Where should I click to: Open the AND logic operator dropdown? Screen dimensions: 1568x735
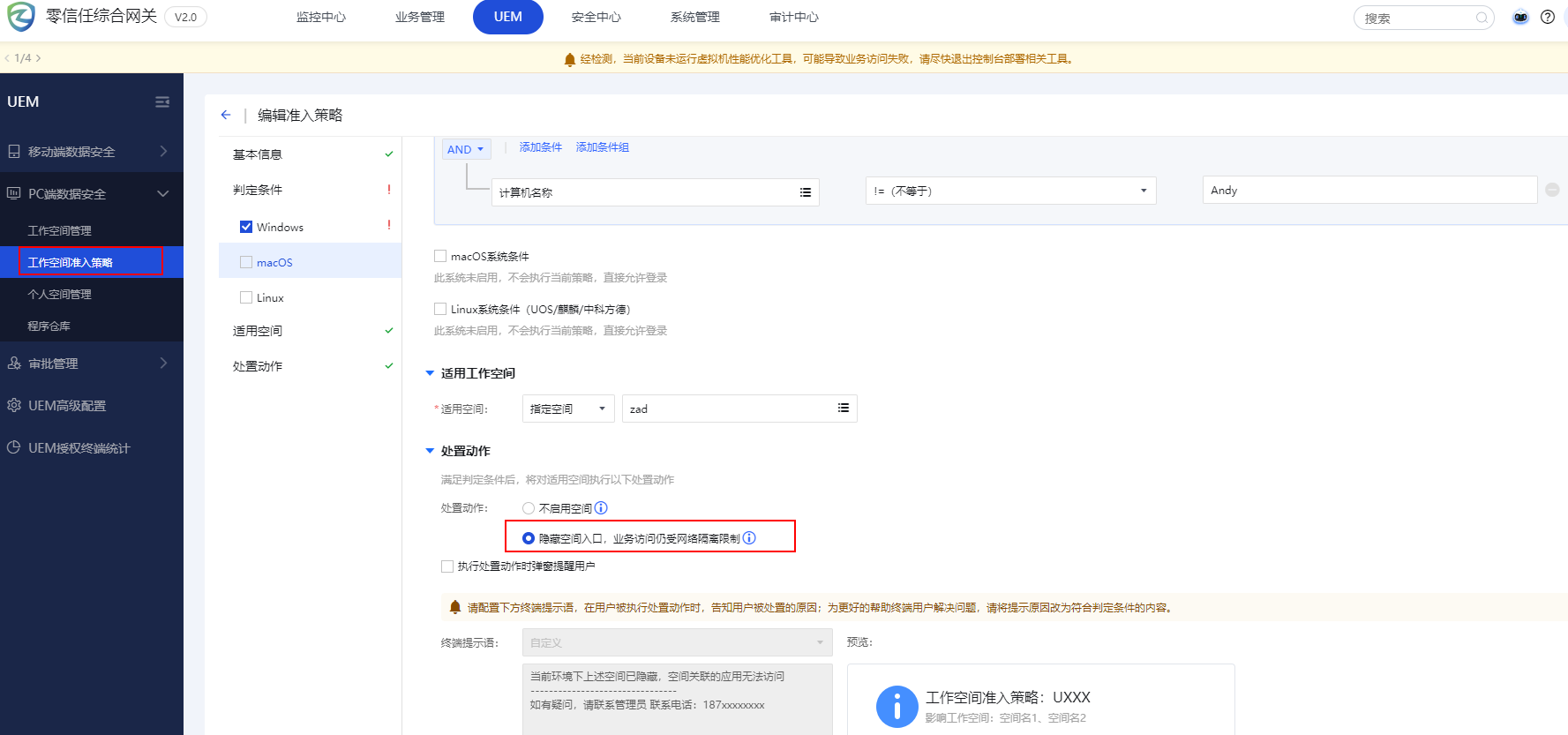466,149
